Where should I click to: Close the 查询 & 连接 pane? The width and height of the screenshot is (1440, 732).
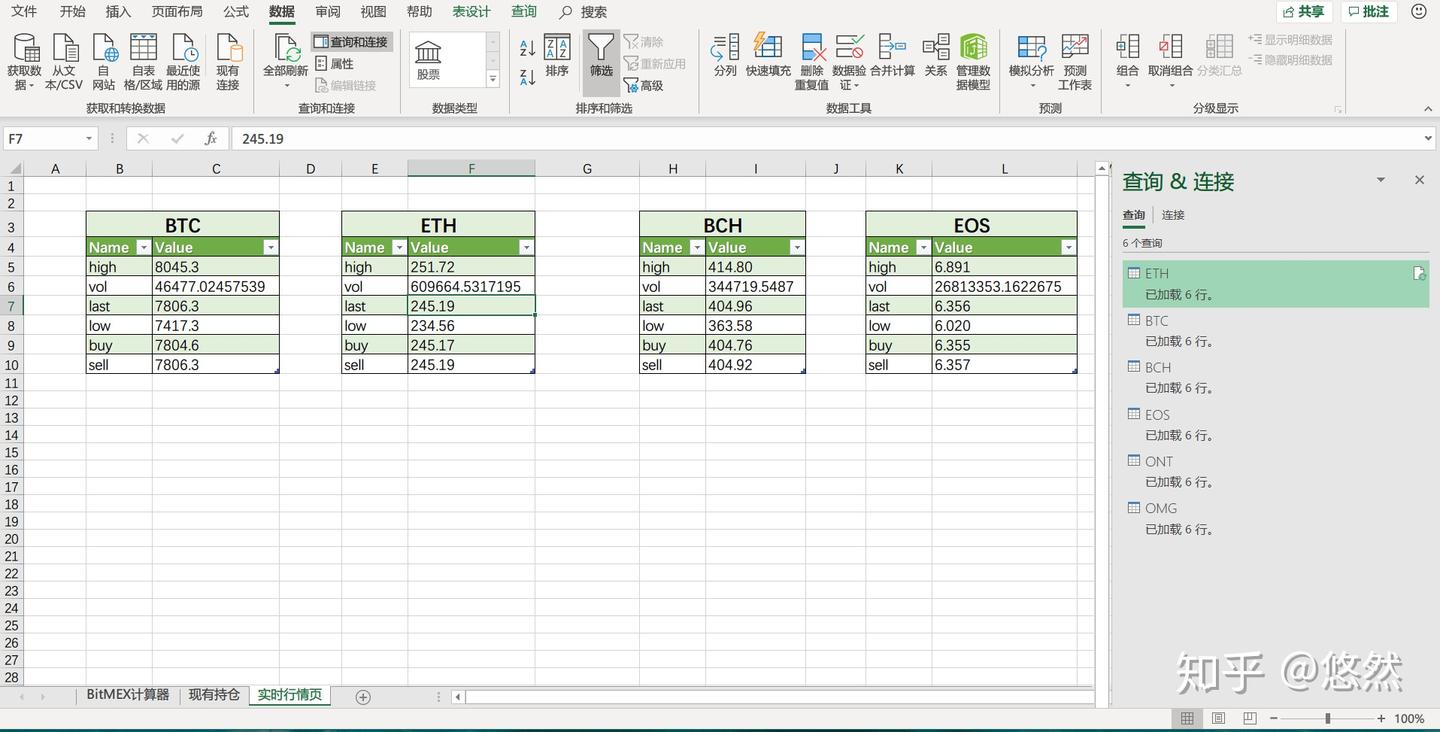pyautogui.click(x=1419, y=180)
